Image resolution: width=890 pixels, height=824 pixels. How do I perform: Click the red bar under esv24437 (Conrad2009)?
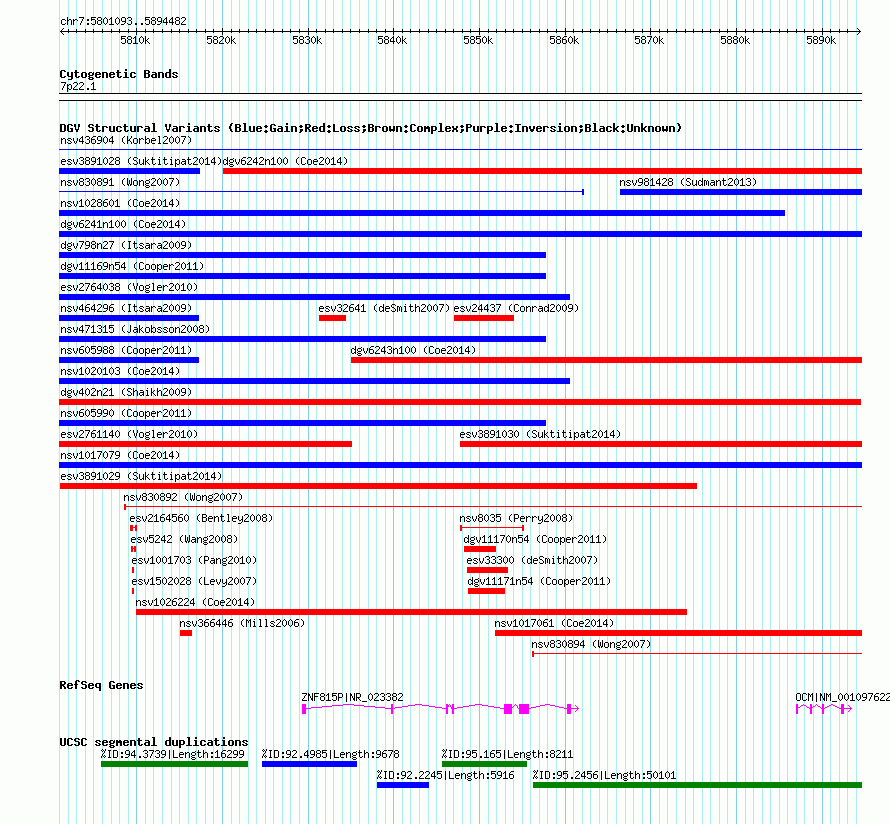point(484,318)
